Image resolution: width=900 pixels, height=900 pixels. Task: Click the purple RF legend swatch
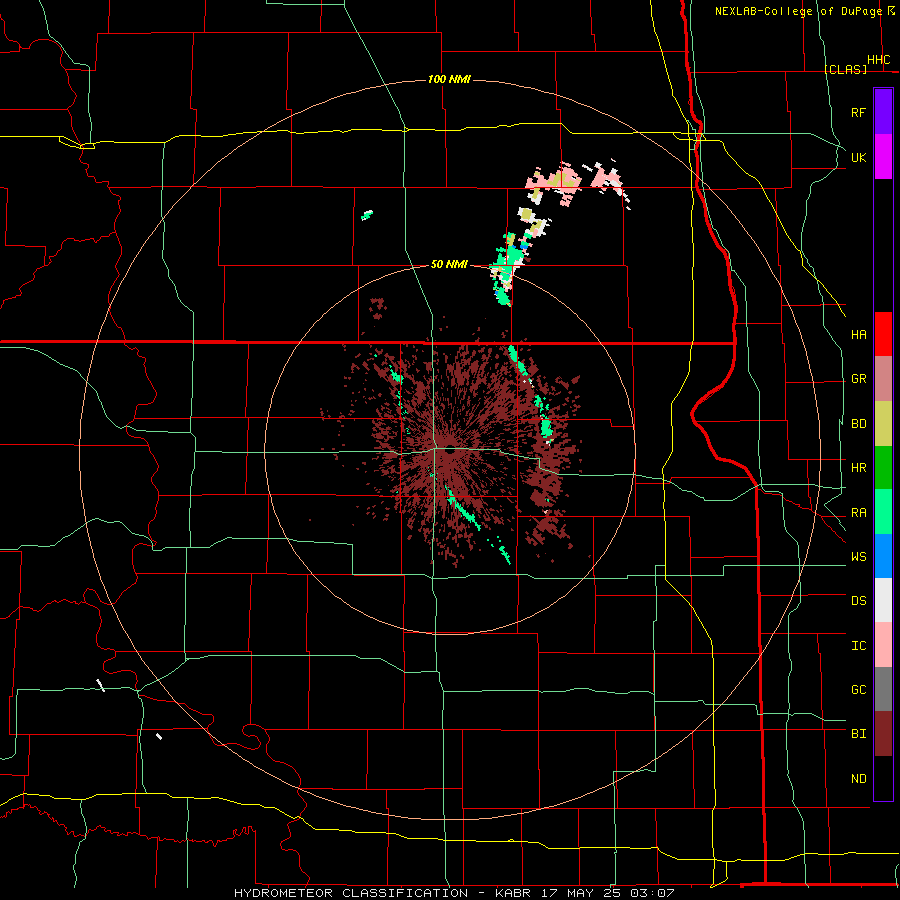(x=883, y=112)
